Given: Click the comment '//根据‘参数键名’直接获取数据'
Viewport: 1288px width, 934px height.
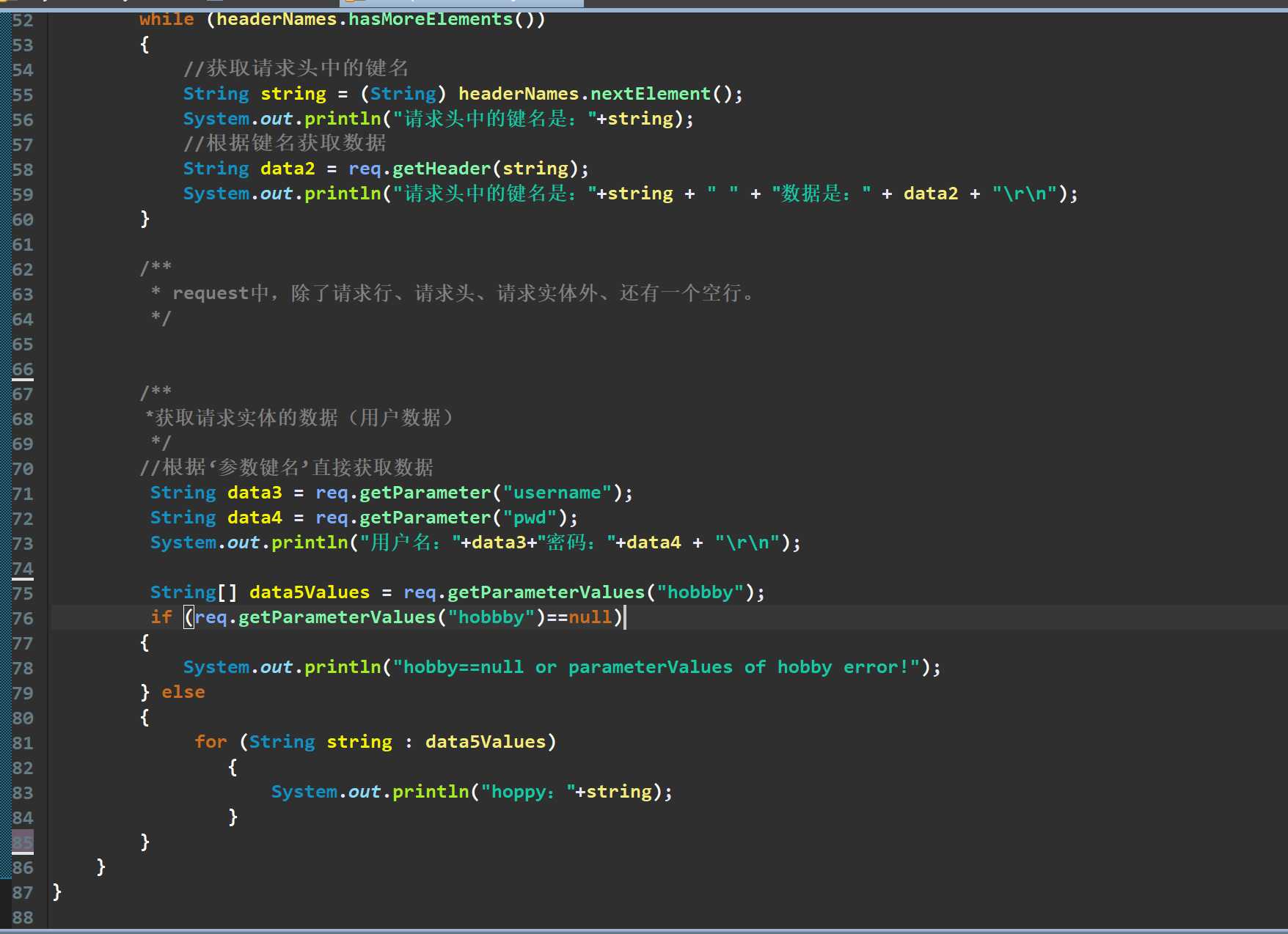Looking at the screenshot, I should click(286, 467).
